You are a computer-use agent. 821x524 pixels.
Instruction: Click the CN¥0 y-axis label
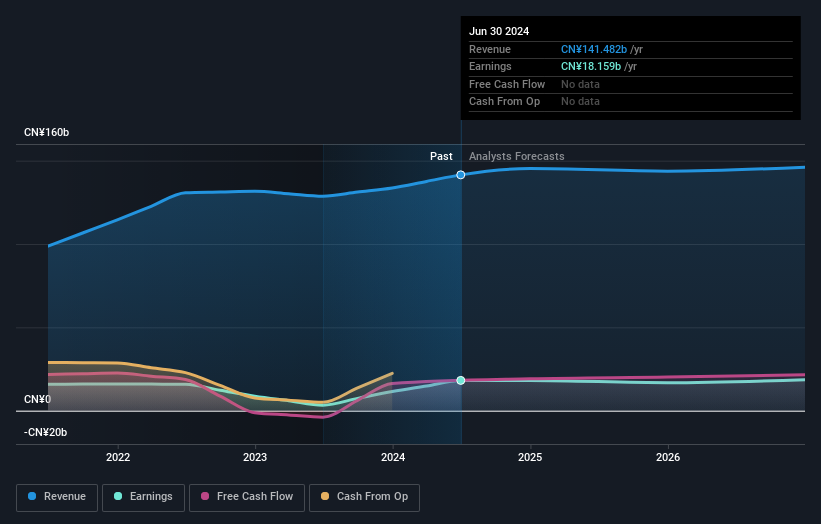[x=38, y=399]
